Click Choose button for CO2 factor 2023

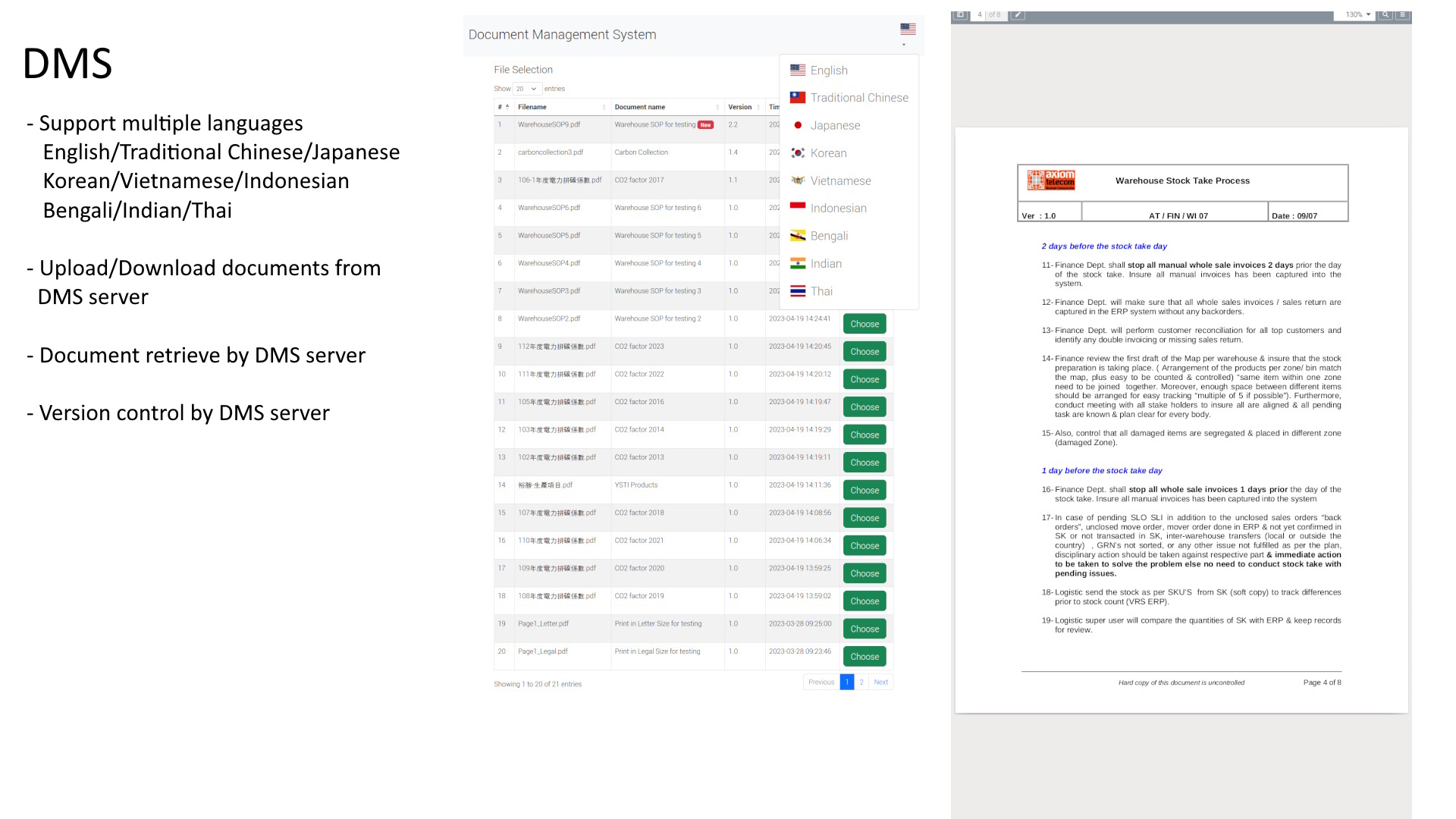tap(864, 352)
